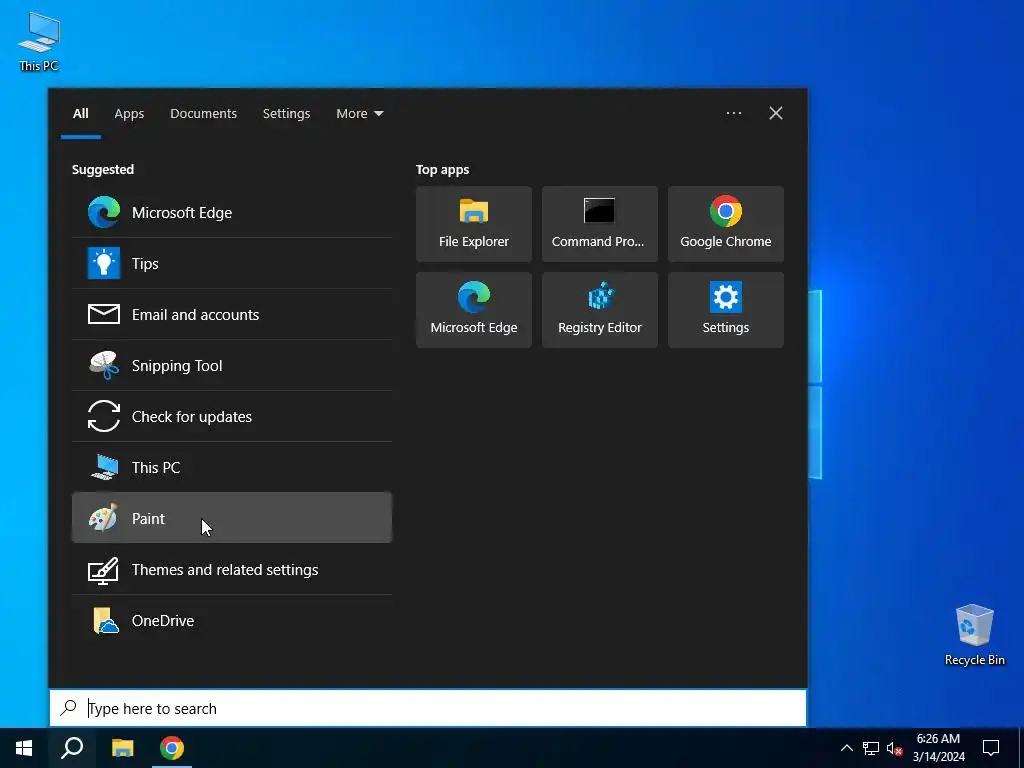Image resolution: width=1024 pixels, height=768 pixels.
Task: Click the taskbar Search button
Action: [x=72, y=748]
